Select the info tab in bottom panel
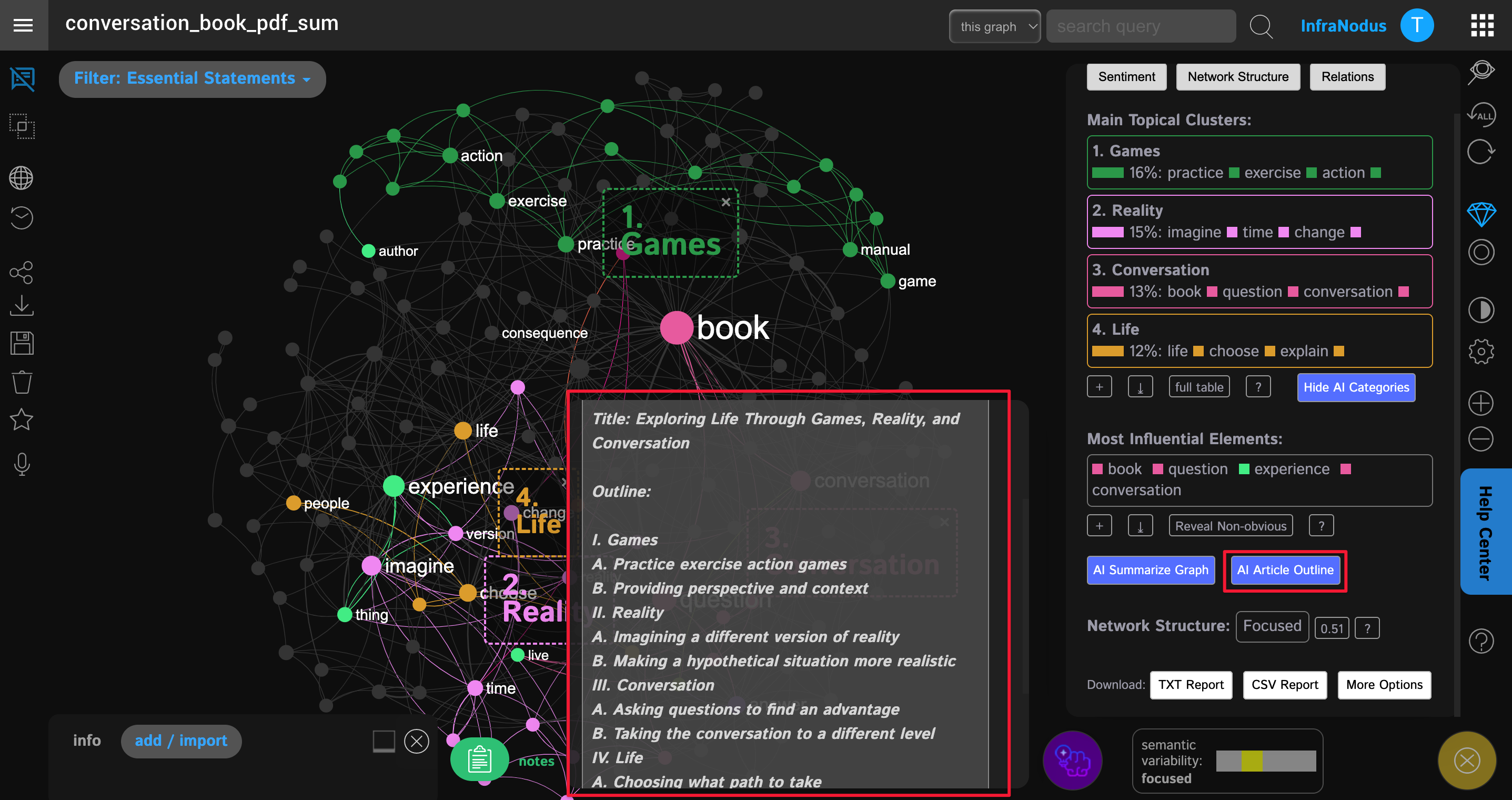Viewport: 1512px width, 800px height. pyautogui.click(x=87, y=741)
